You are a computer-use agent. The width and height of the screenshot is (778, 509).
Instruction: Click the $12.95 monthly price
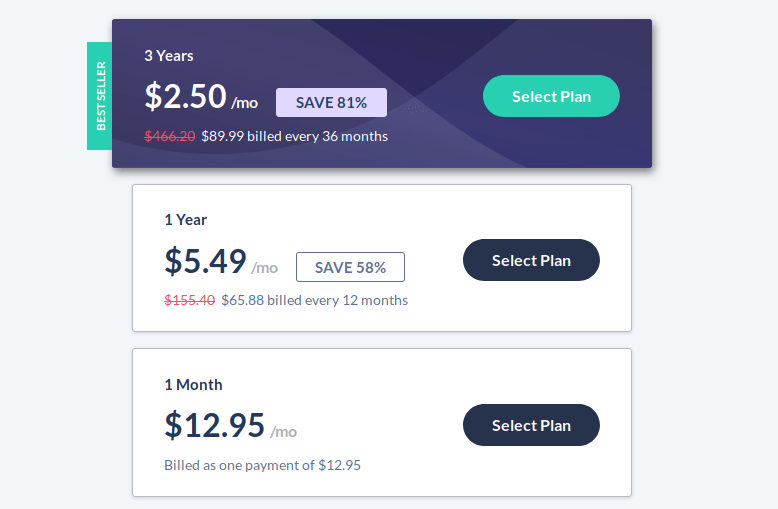point(215,425)
